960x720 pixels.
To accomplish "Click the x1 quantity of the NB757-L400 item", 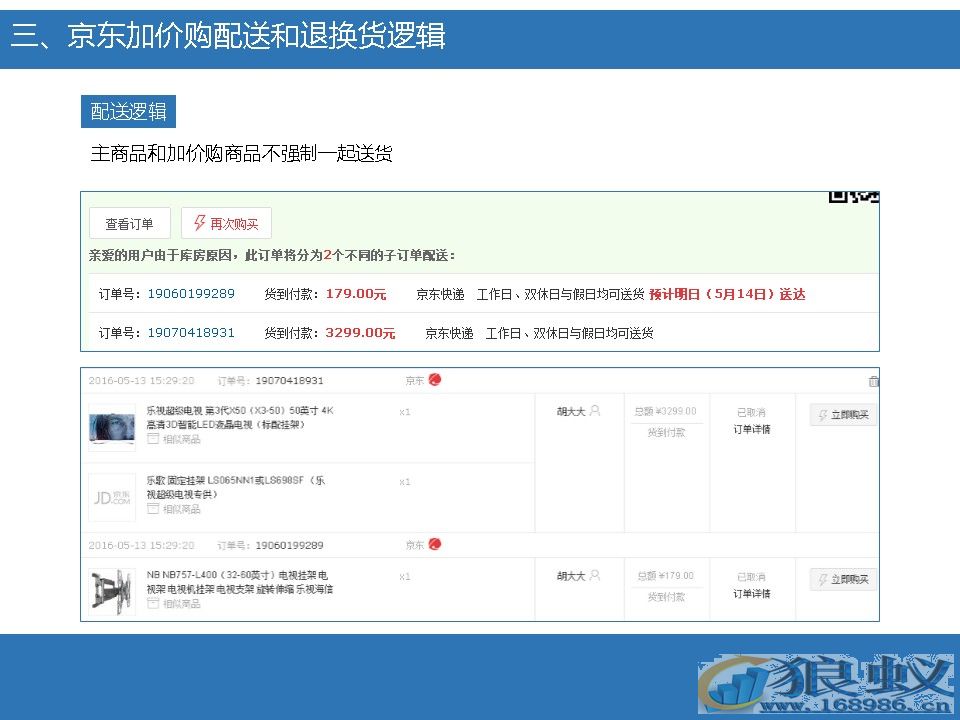I will click(x=405, y=577).
